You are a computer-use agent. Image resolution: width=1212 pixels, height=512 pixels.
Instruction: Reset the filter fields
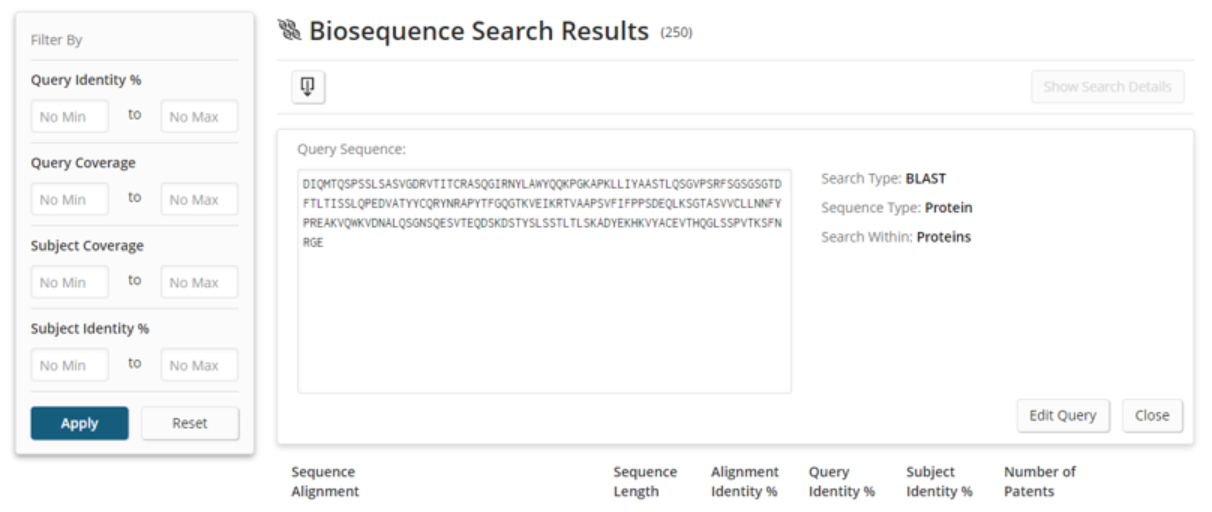click(190, 423)
